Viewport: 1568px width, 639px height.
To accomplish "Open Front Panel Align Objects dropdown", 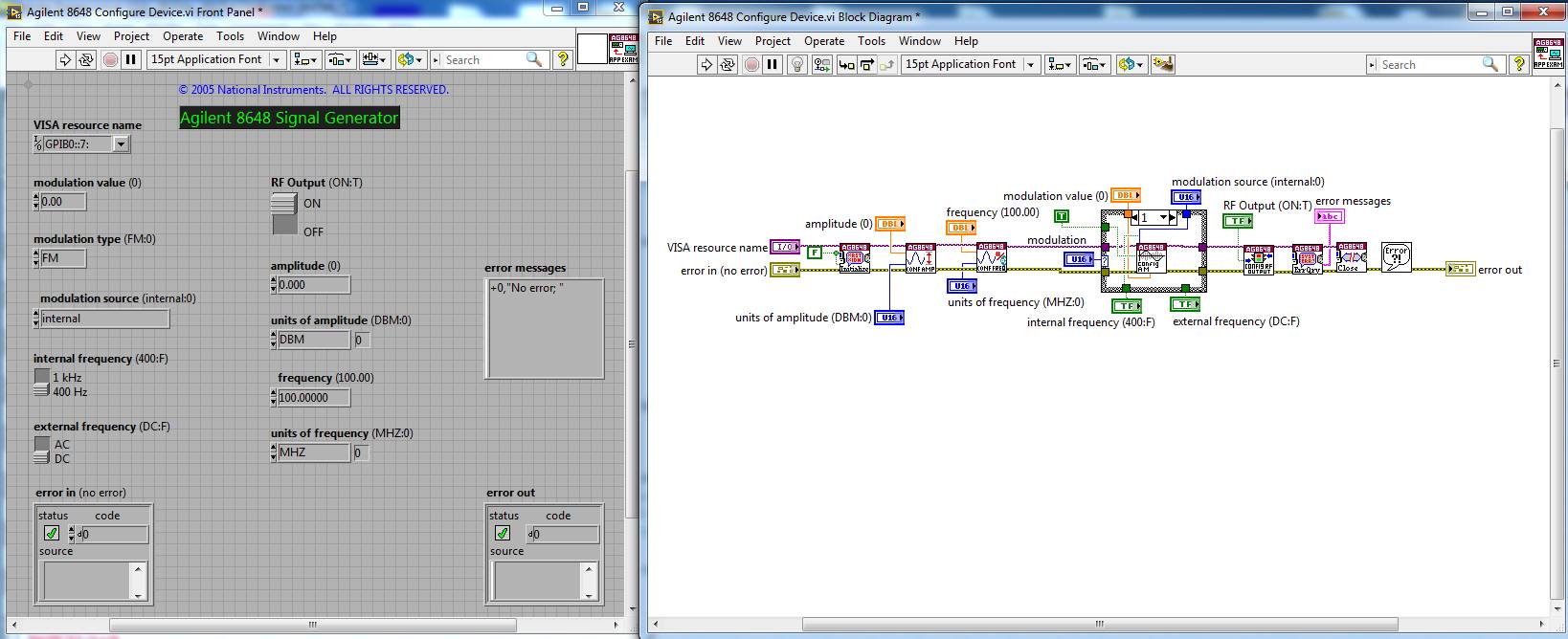I will [305, 59].
